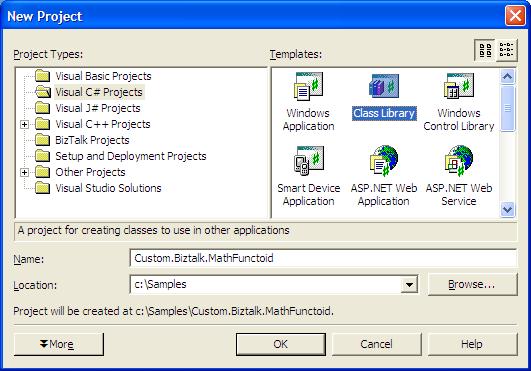The height and width of the screenshot is (371, 531).
Task: Click the Visual Studio Solutions folder icon
Action: coord(43,188)
